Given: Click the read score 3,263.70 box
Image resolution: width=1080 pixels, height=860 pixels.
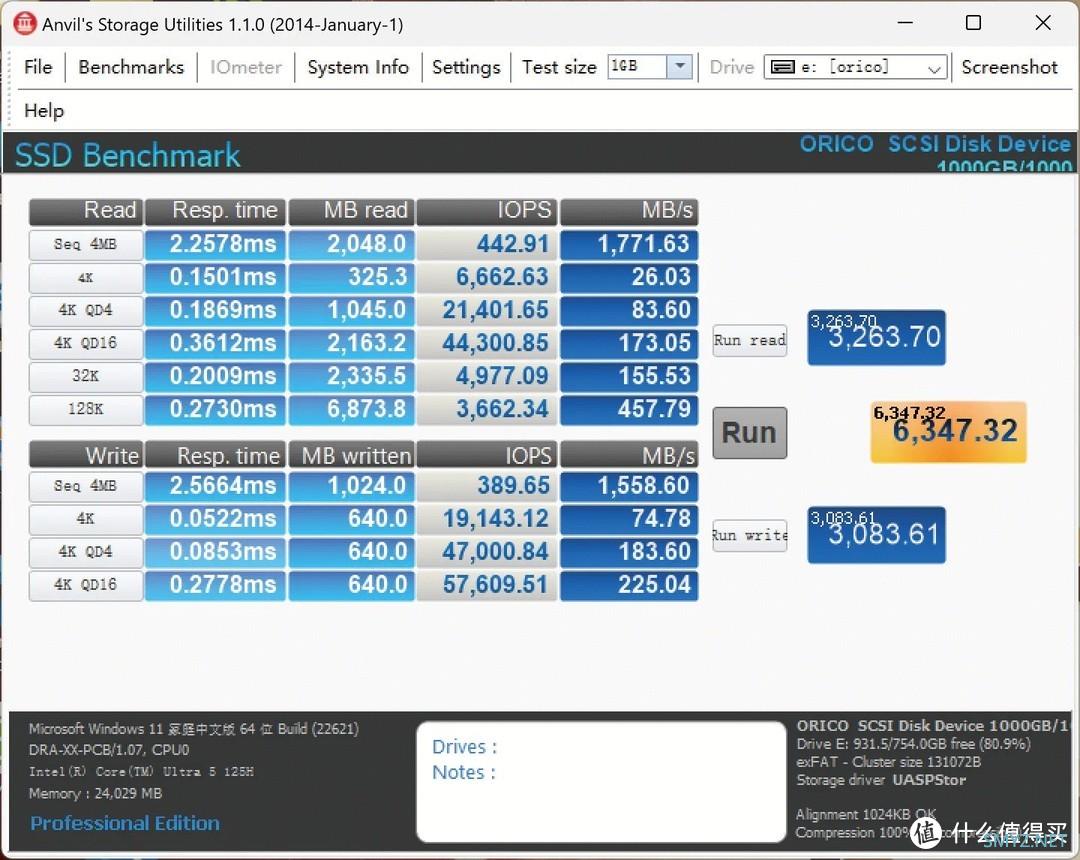Looking at the screenshot, I should [x=876, y=337].
